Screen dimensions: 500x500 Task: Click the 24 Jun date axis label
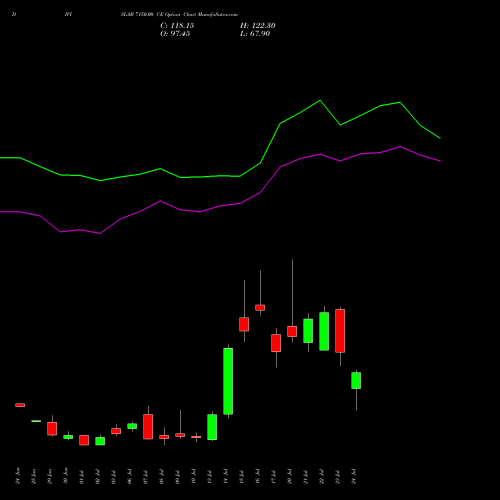pos(18,476)
